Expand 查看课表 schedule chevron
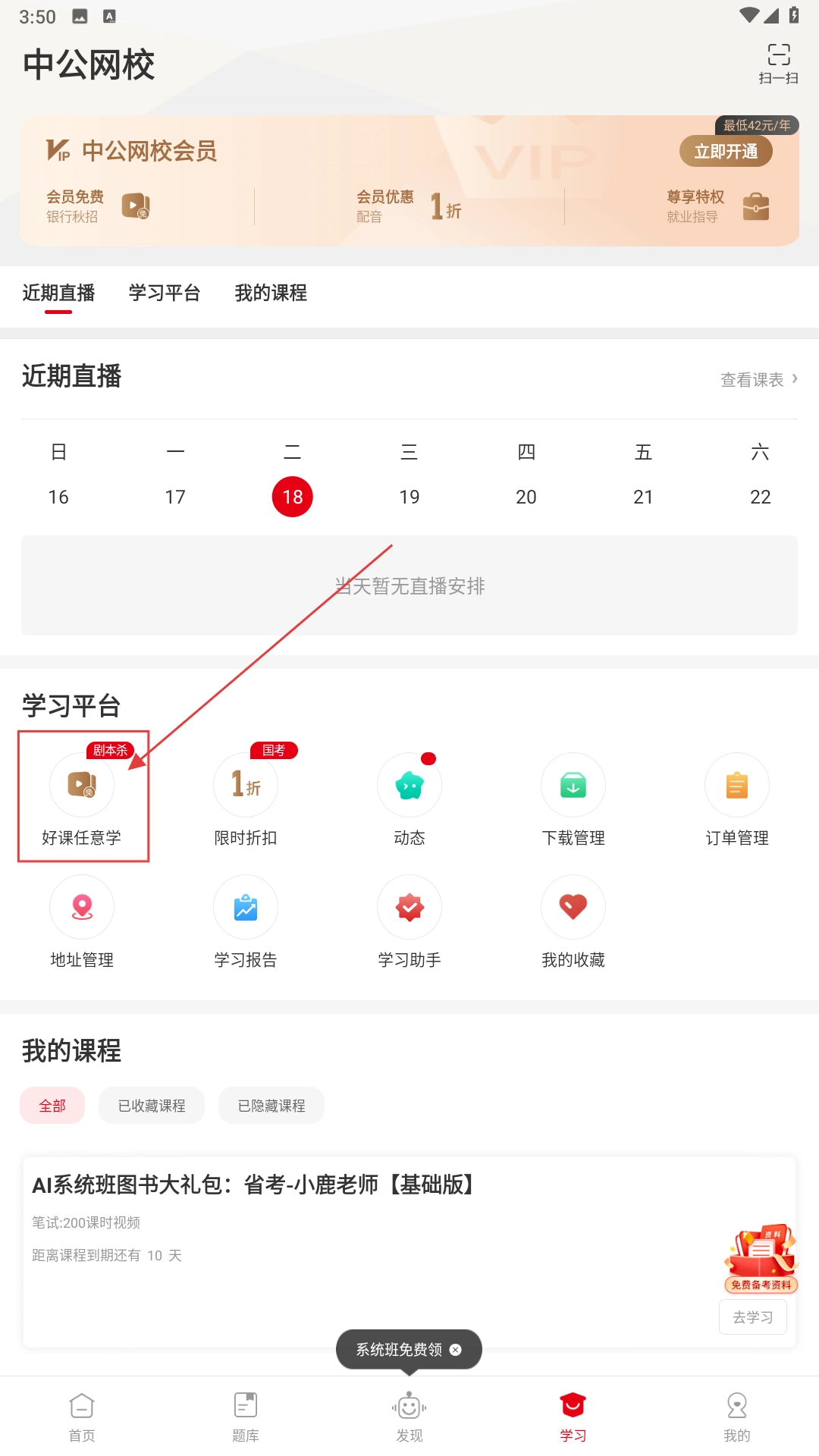819x1456 pixels. pos(793,378)
